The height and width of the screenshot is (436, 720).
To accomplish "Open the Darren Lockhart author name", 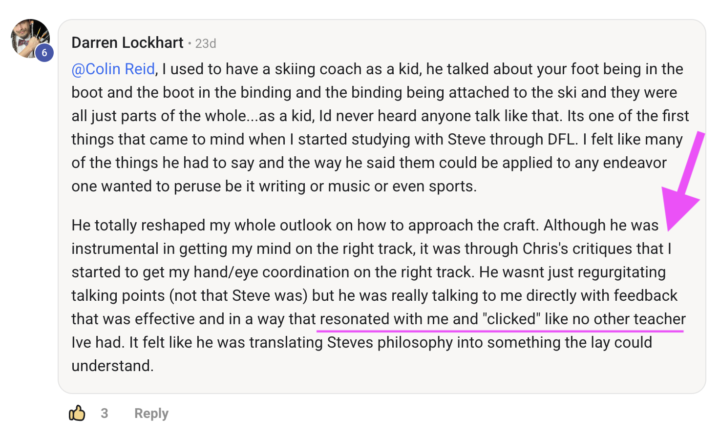I will click(x=126, y=44).
